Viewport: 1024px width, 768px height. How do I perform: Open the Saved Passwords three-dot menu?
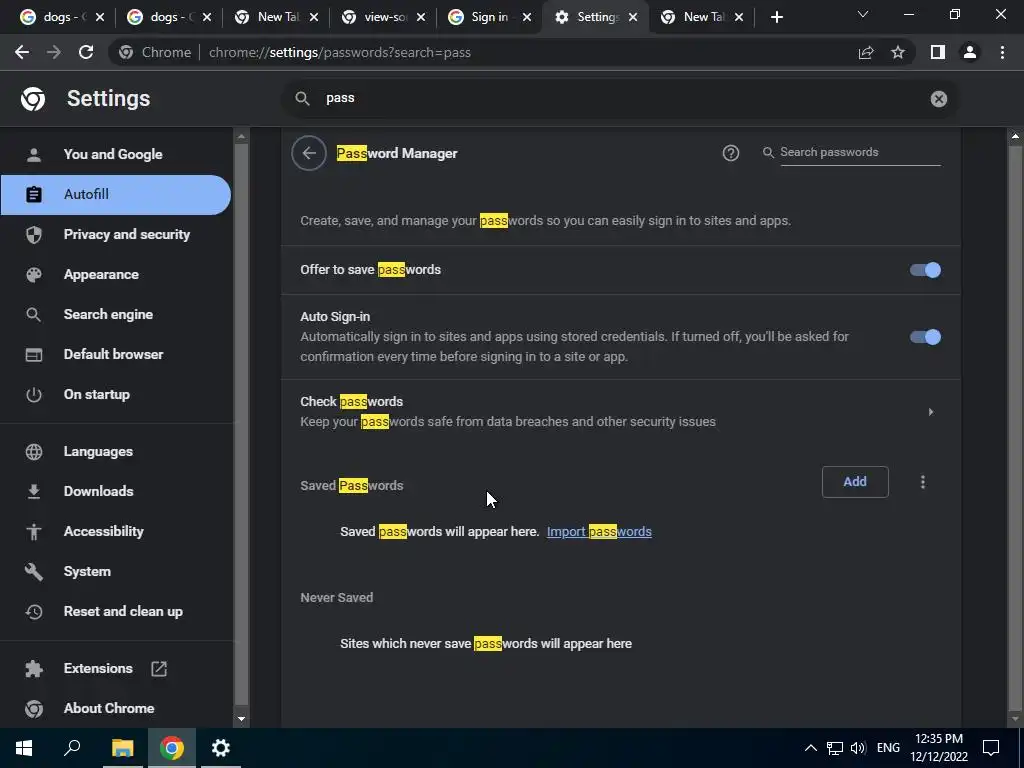pos(923,482)
